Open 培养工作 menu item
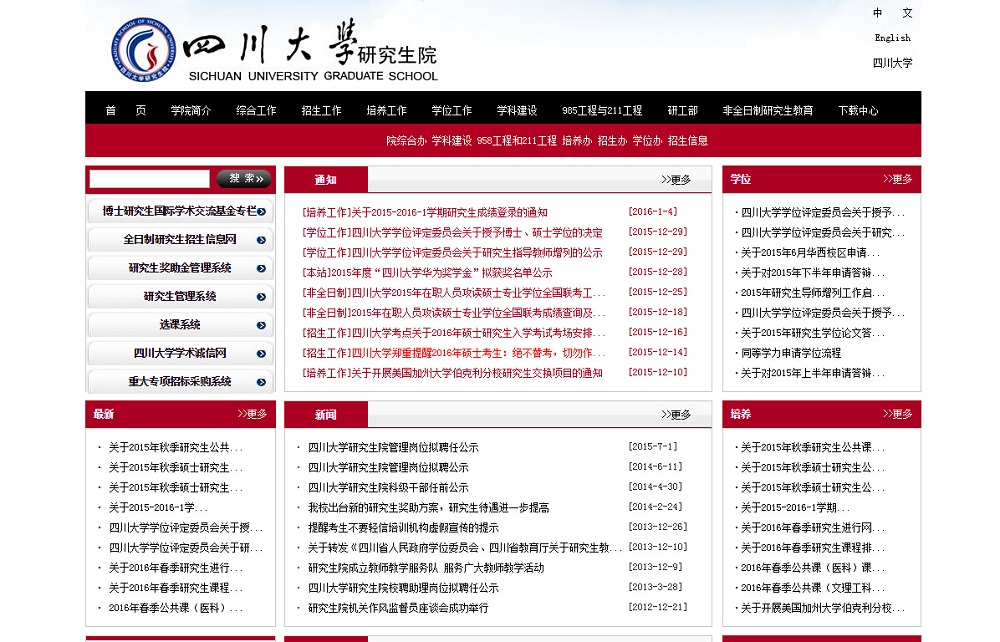The height and width of the screenshot is (642, 1000). pos(386,110)
